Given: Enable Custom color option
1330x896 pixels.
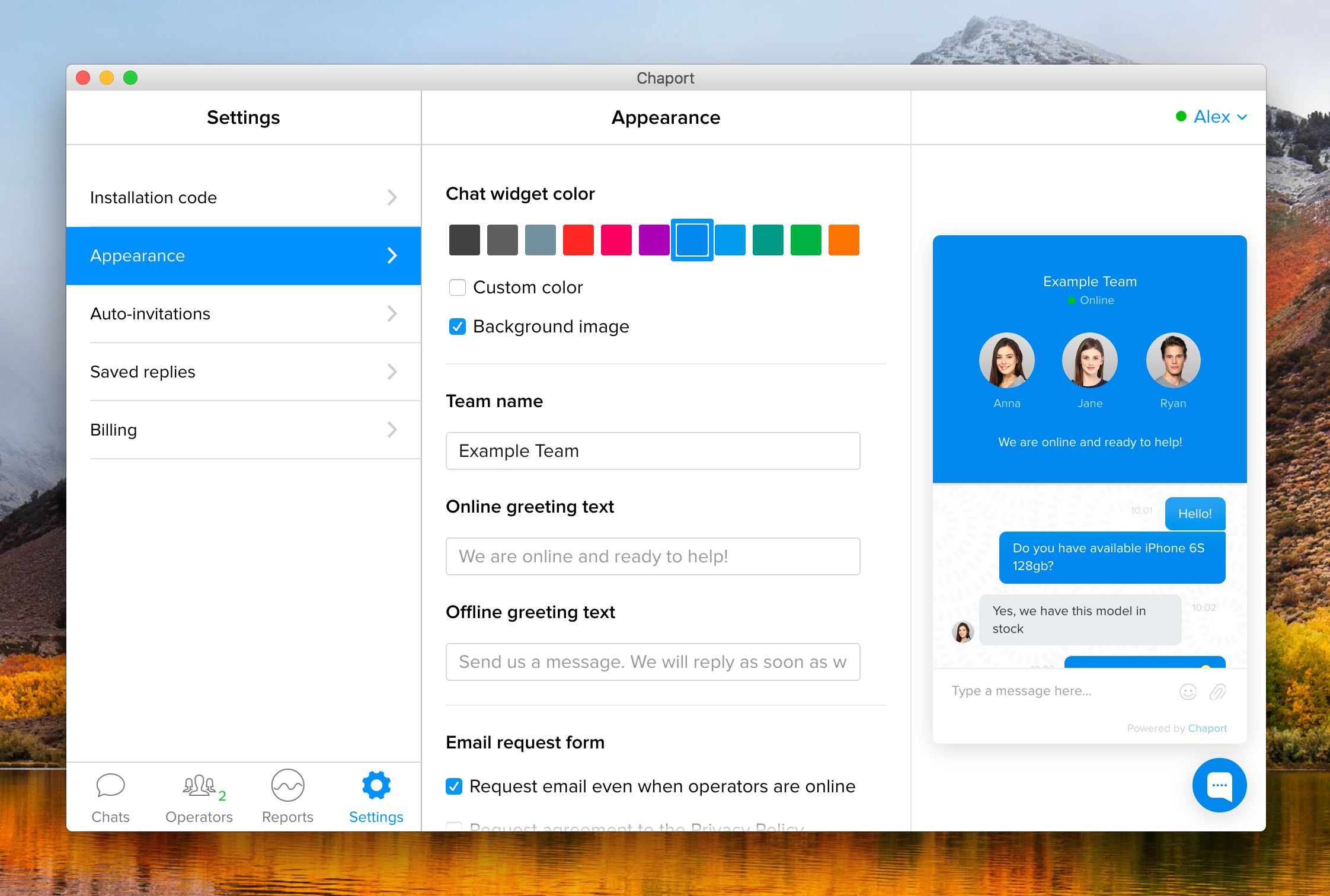Looking at the screenshot, I should tap(457, 287).
